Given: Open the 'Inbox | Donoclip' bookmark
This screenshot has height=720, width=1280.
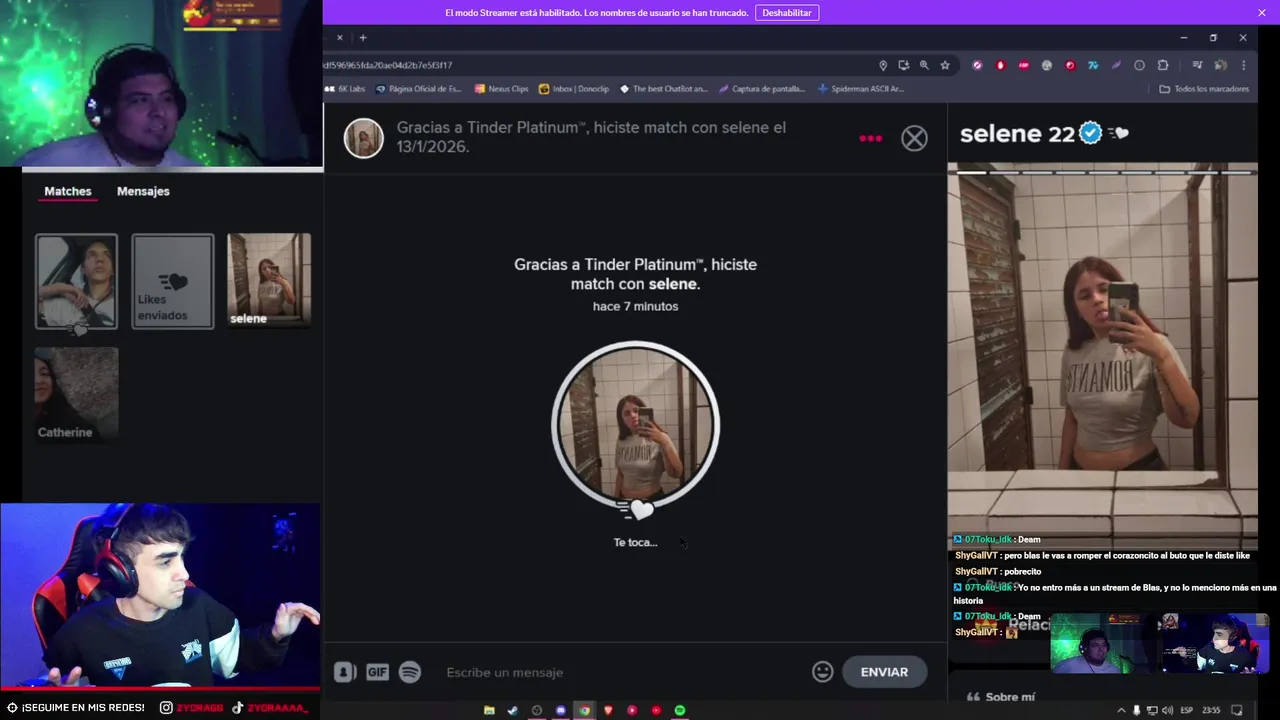Looking at the screenshot, I should click(574, 89).
